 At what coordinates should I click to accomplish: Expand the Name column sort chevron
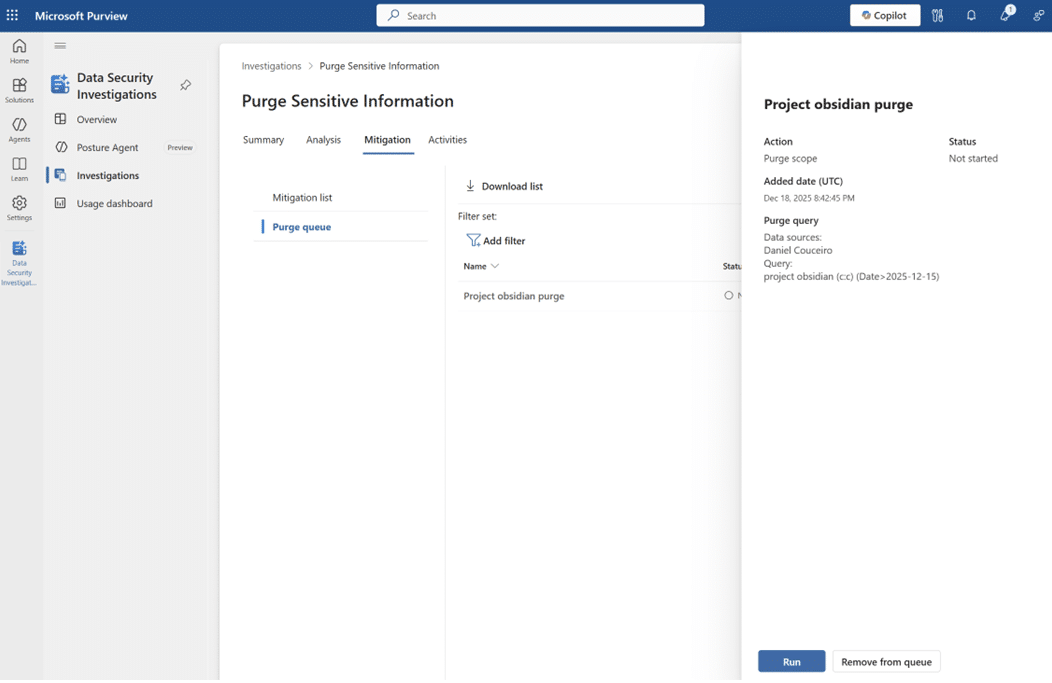pyautogui.click(x=495, y=267)
